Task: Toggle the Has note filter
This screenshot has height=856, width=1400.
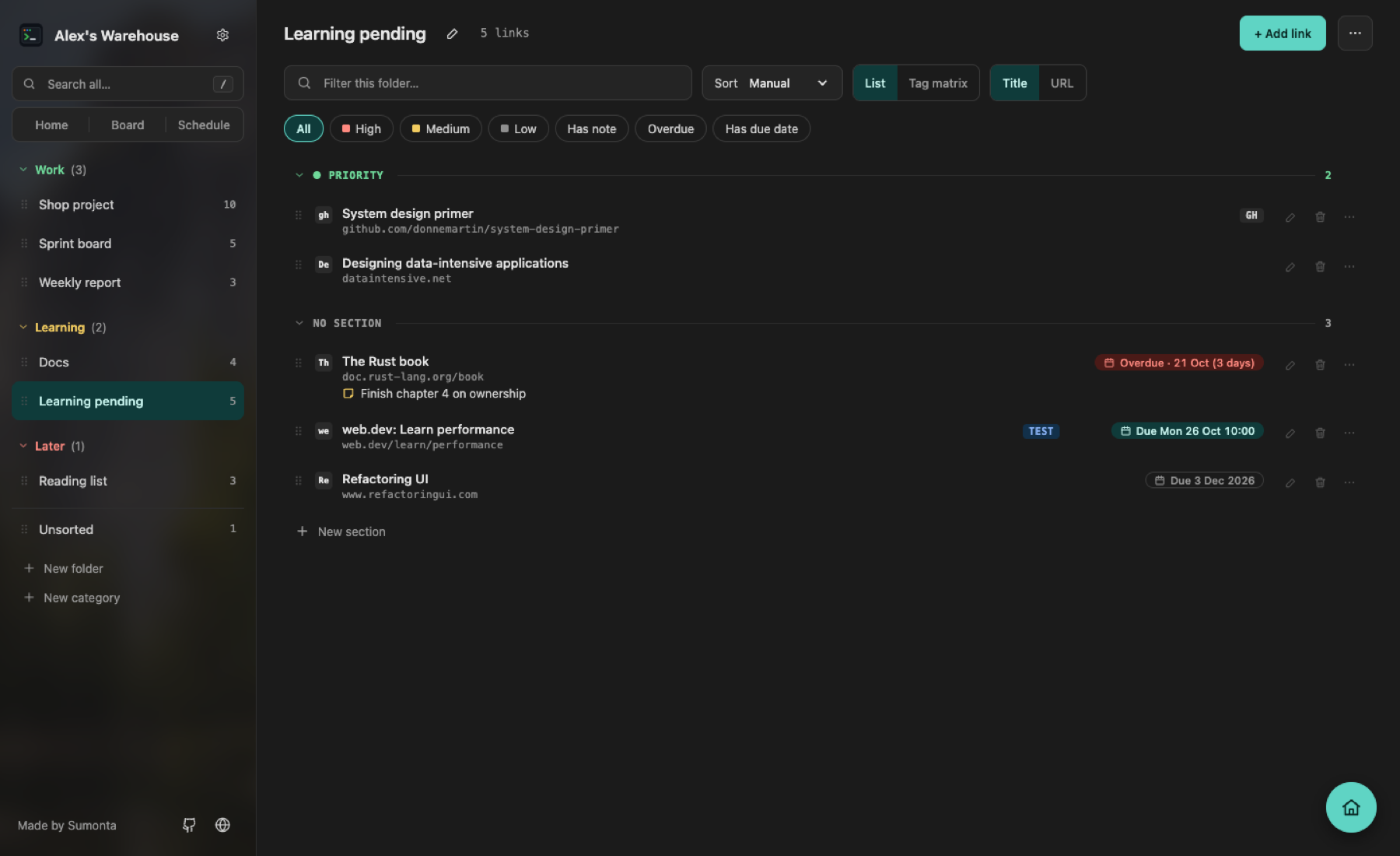Action: pyautogui.click(x=591, y=129)
